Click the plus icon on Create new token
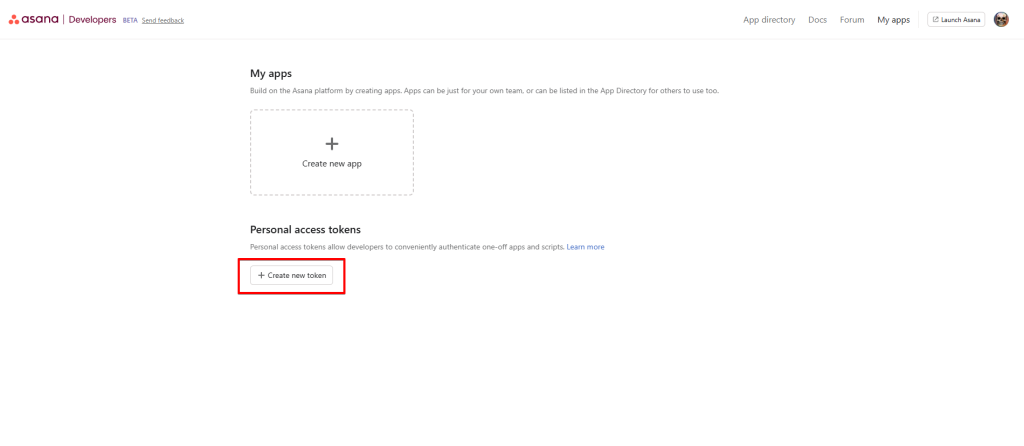Screen dimensions: 1024x446 pyautogui.click(x=261, y=275)
